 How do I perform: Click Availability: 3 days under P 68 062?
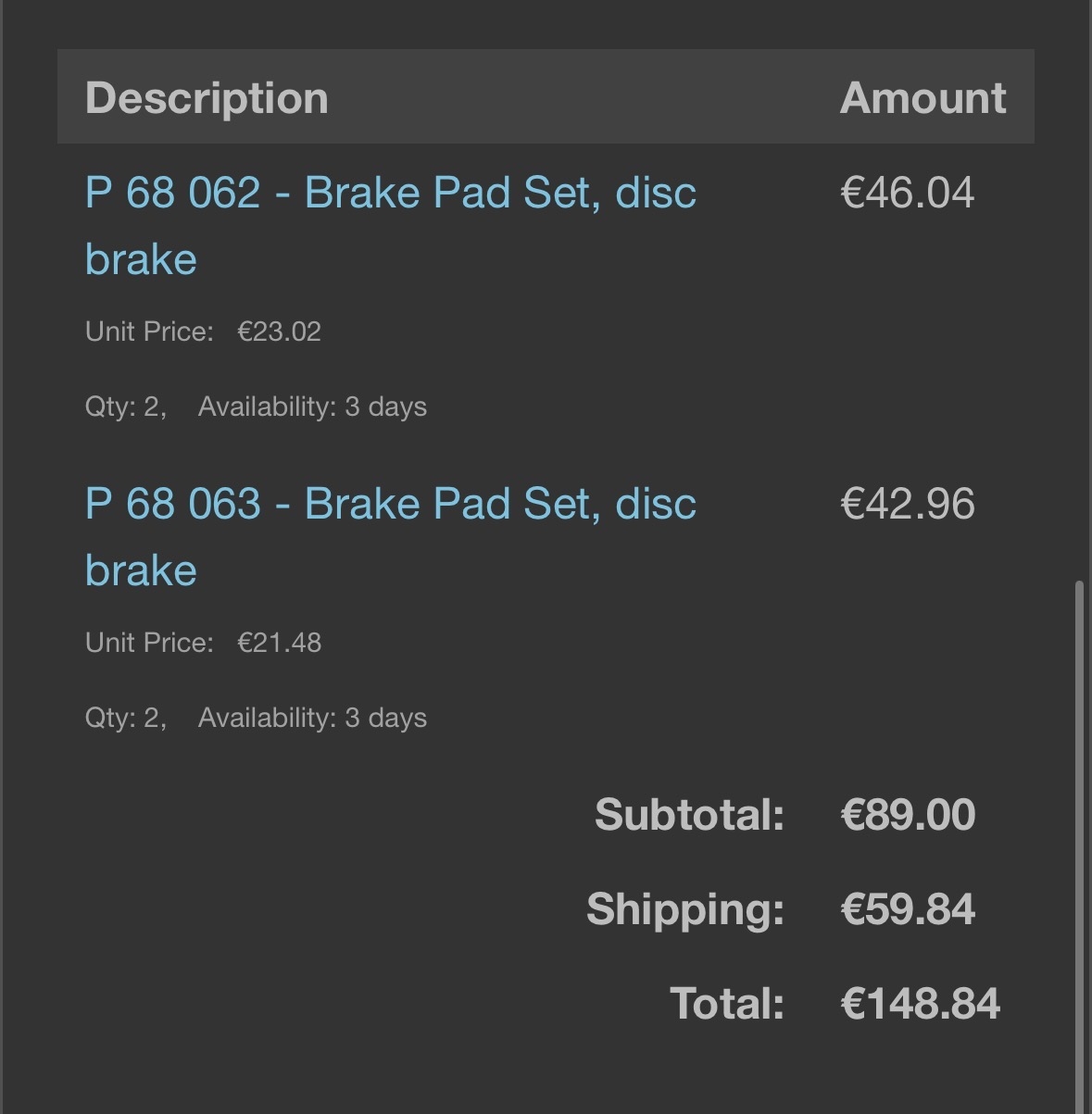click(x=312, y=407)
